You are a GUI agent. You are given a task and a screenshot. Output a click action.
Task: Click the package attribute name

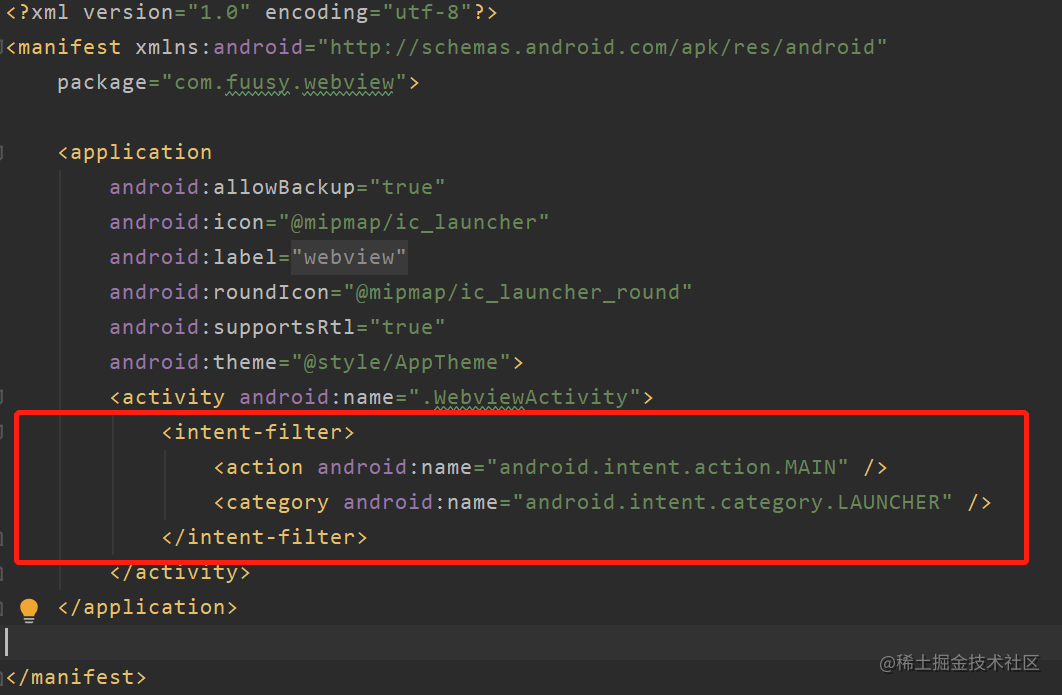pos(102,83)
